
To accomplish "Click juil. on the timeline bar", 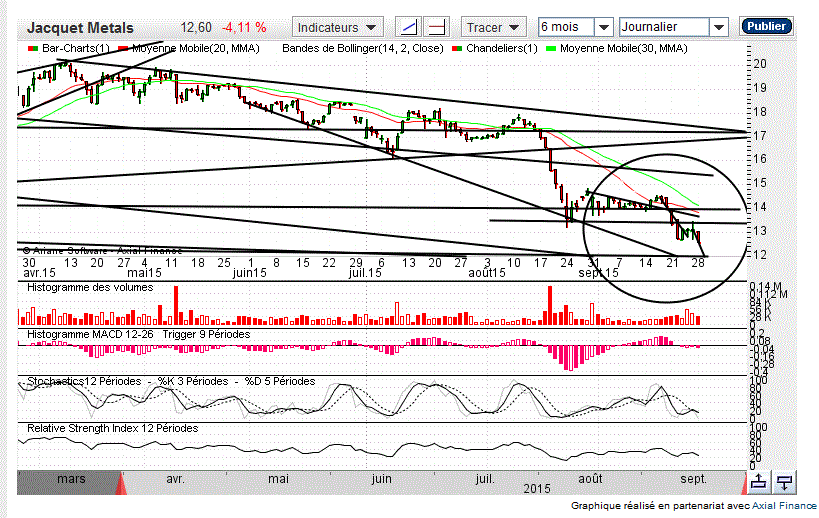I will pyautogui.click(x=484, y=479).
